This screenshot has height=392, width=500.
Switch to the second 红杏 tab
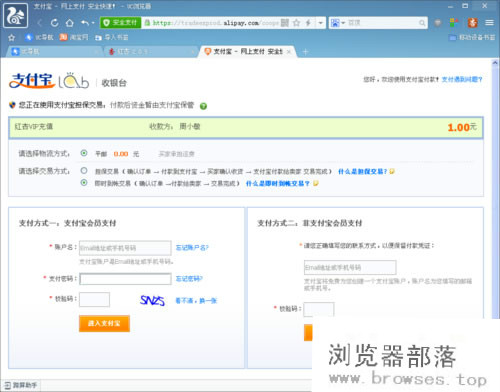150,52
